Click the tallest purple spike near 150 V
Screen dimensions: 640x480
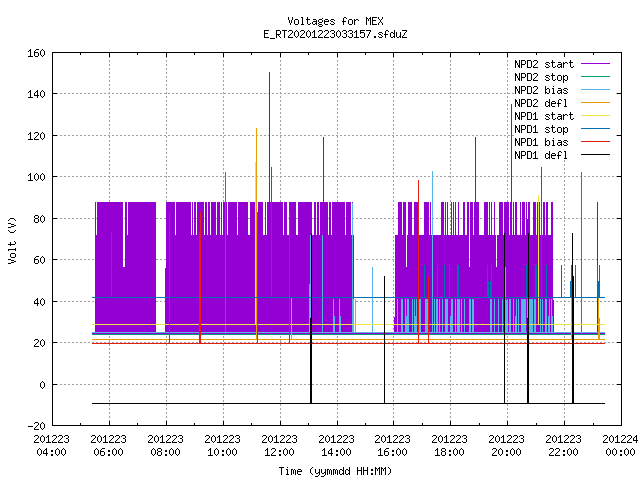pyautogui.click(x=269, y=135)
